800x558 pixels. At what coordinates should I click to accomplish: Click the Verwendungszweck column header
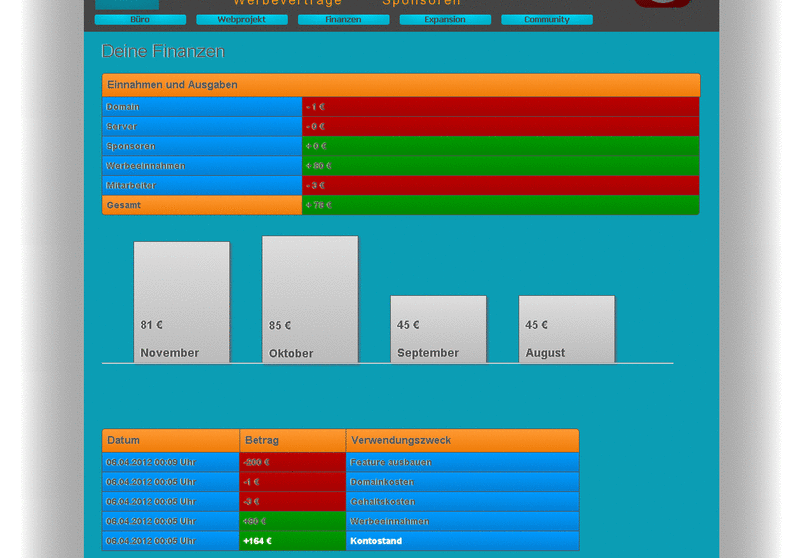[x=463, y=440]
